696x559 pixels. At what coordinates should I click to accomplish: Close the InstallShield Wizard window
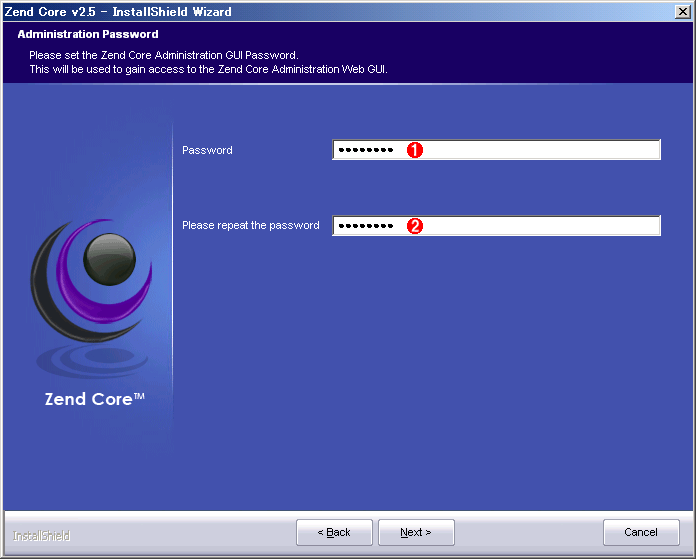point(683,12)
